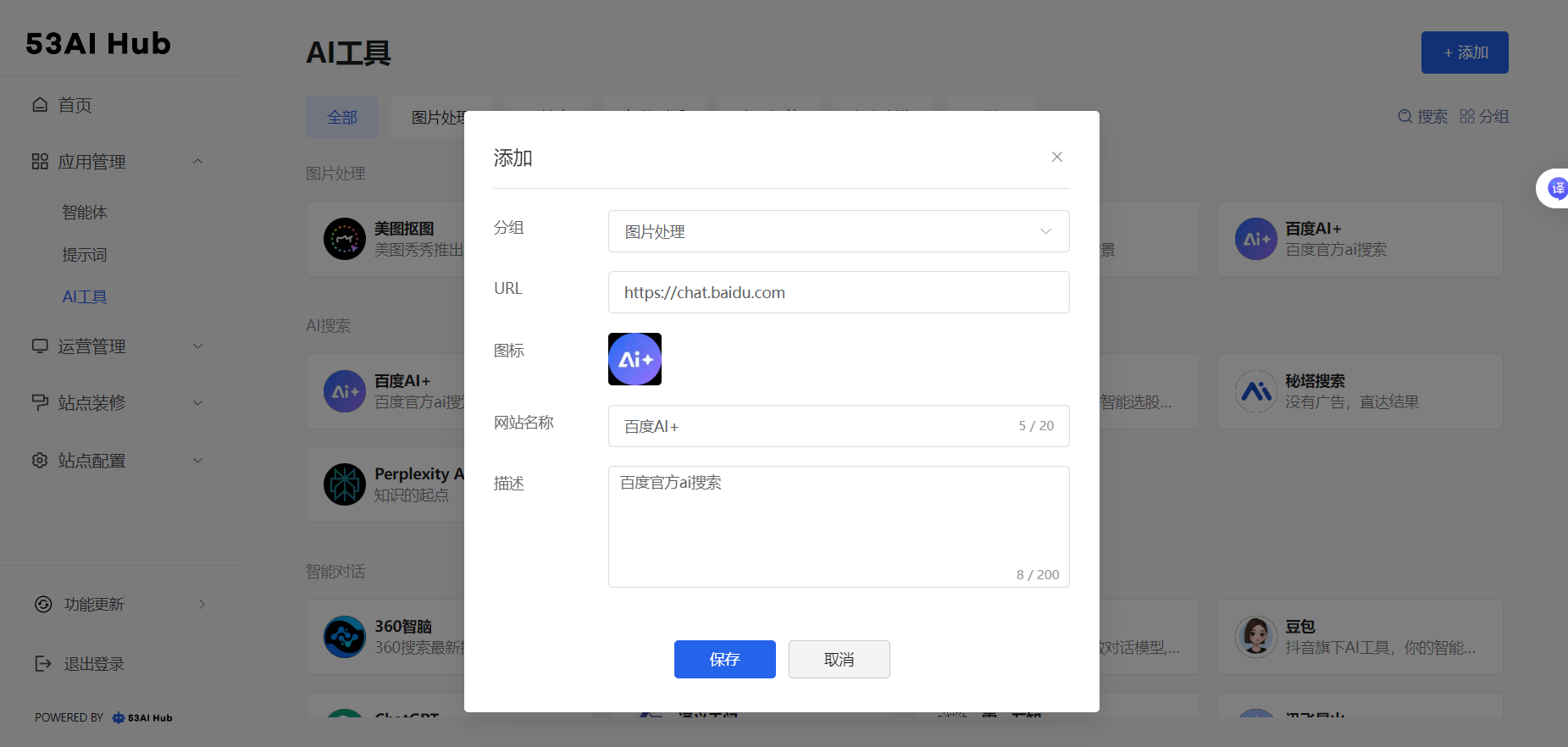Screen dimensions: 1568x747
Task: Click the 豆包 avatar icon
Action: pos(1255,637)
